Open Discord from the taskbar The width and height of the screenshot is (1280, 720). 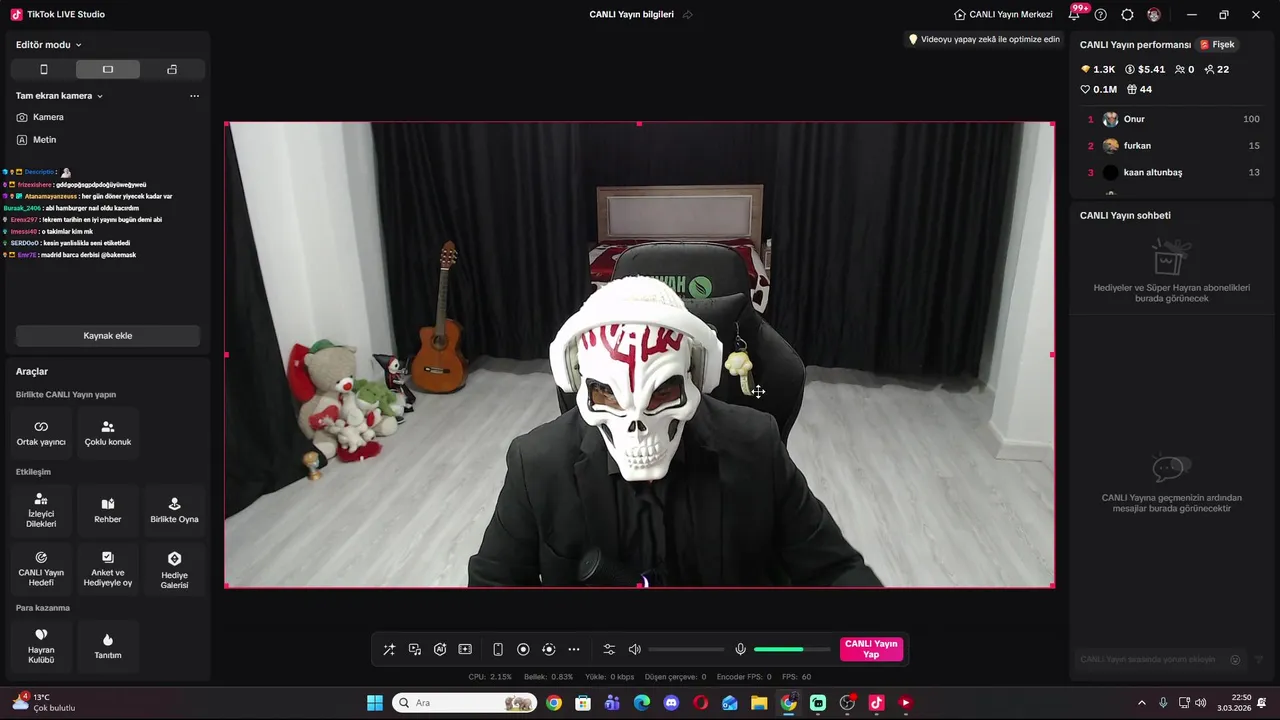pos(671,703)
